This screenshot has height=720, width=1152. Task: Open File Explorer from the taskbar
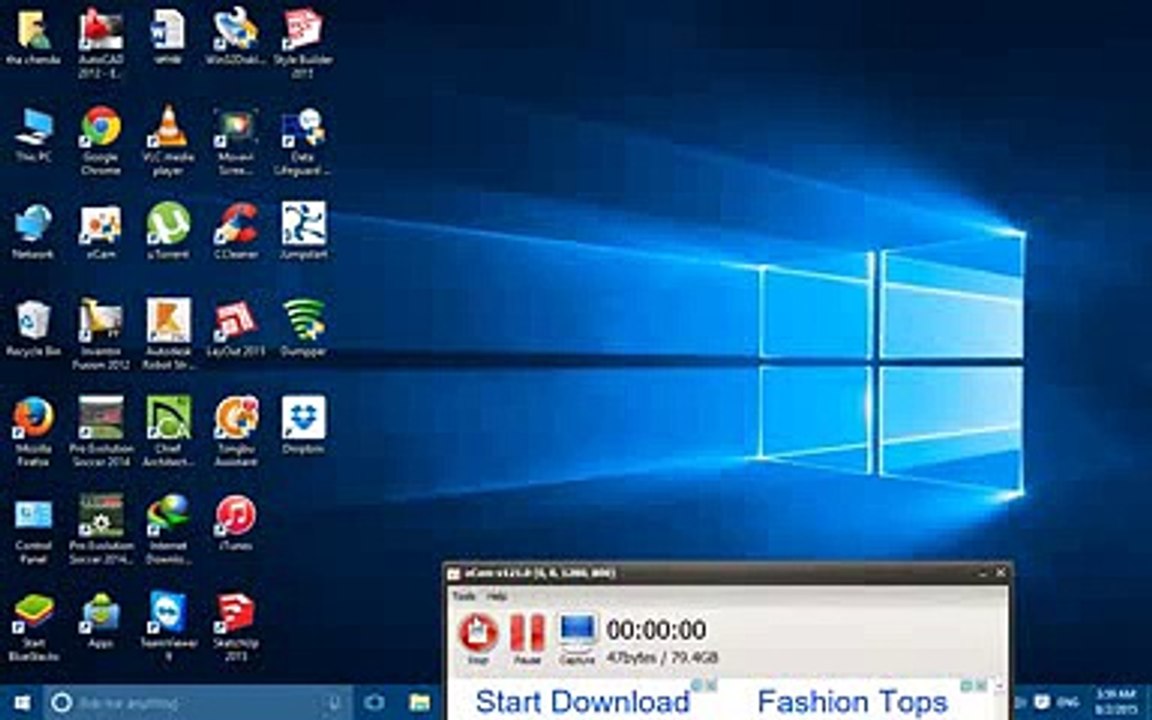click(x=420, y=703)
